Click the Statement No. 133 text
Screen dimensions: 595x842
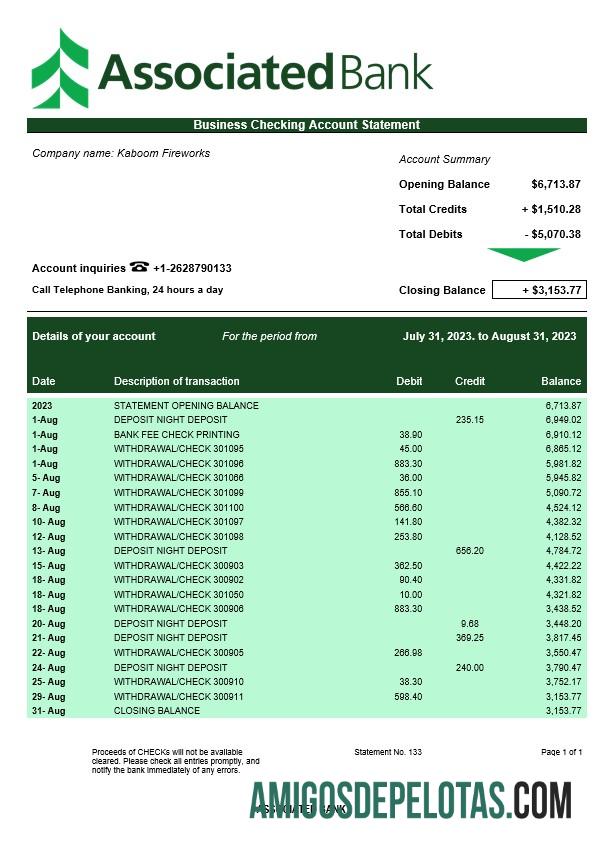(388, 752)
